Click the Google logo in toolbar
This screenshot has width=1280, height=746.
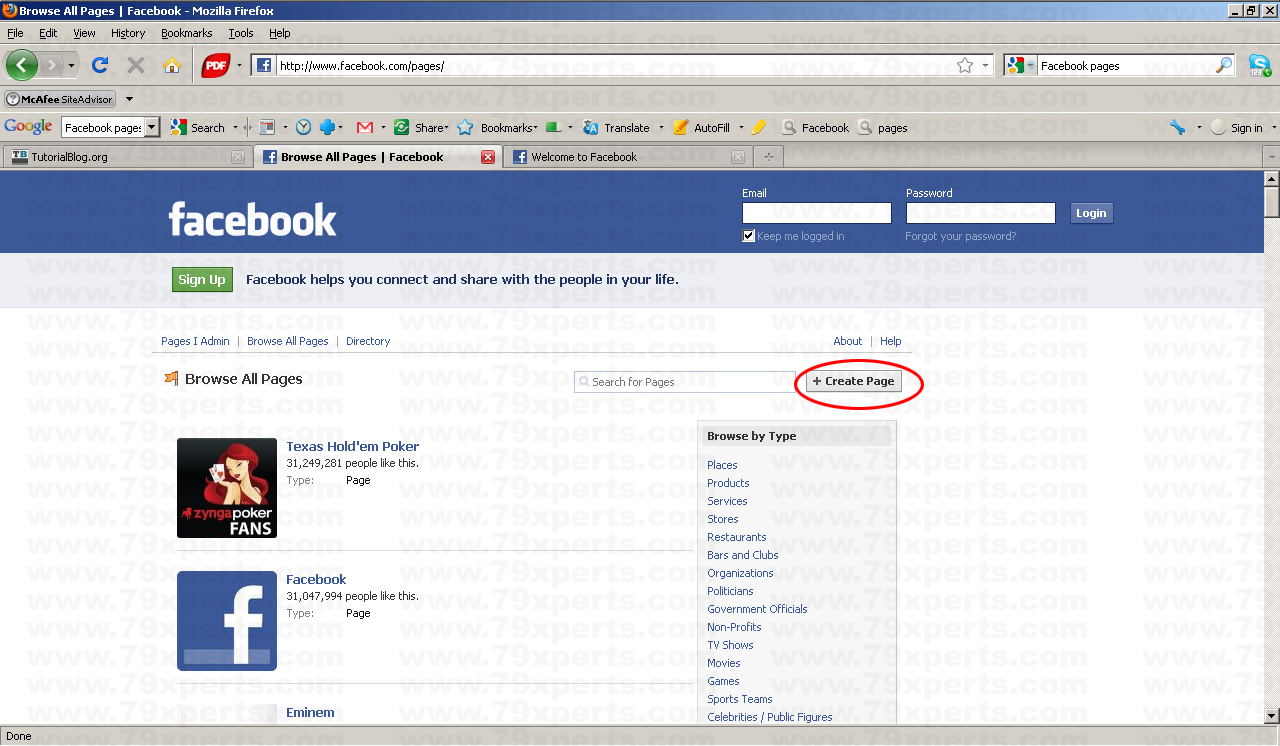pos(28,127)
